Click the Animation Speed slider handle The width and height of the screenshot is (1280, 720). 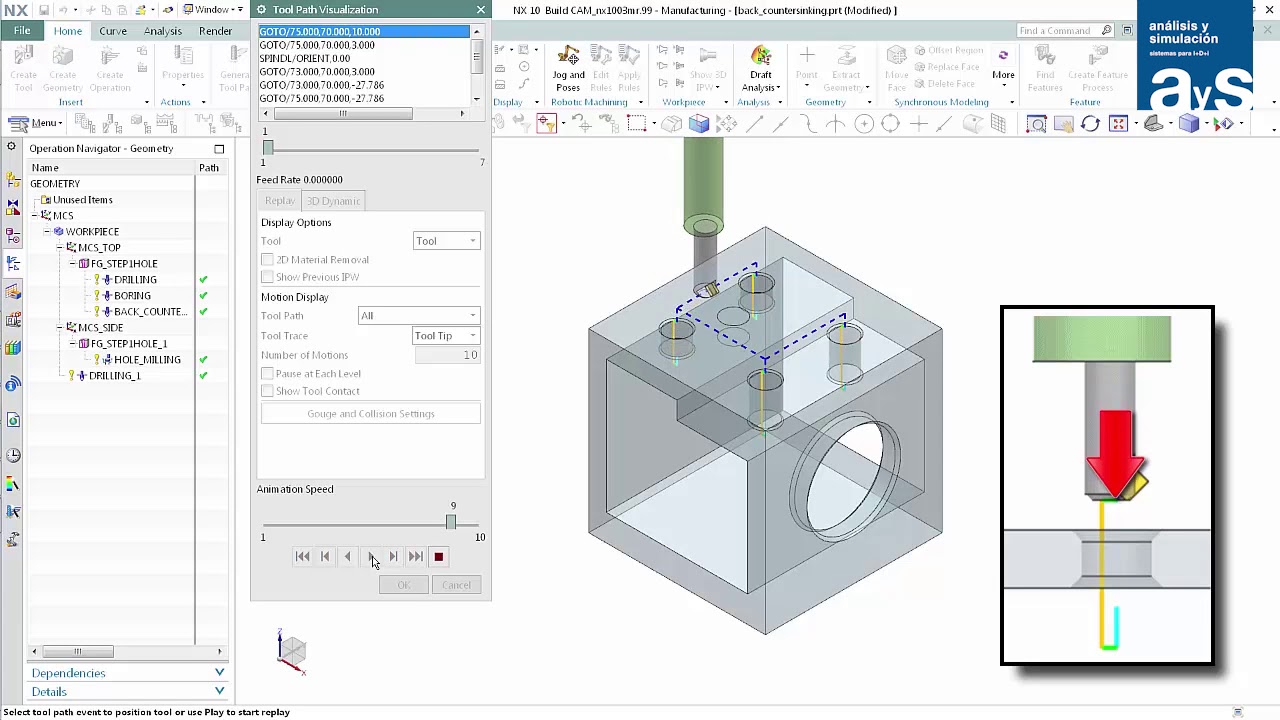pyautogui.click(x=451, y=523)
